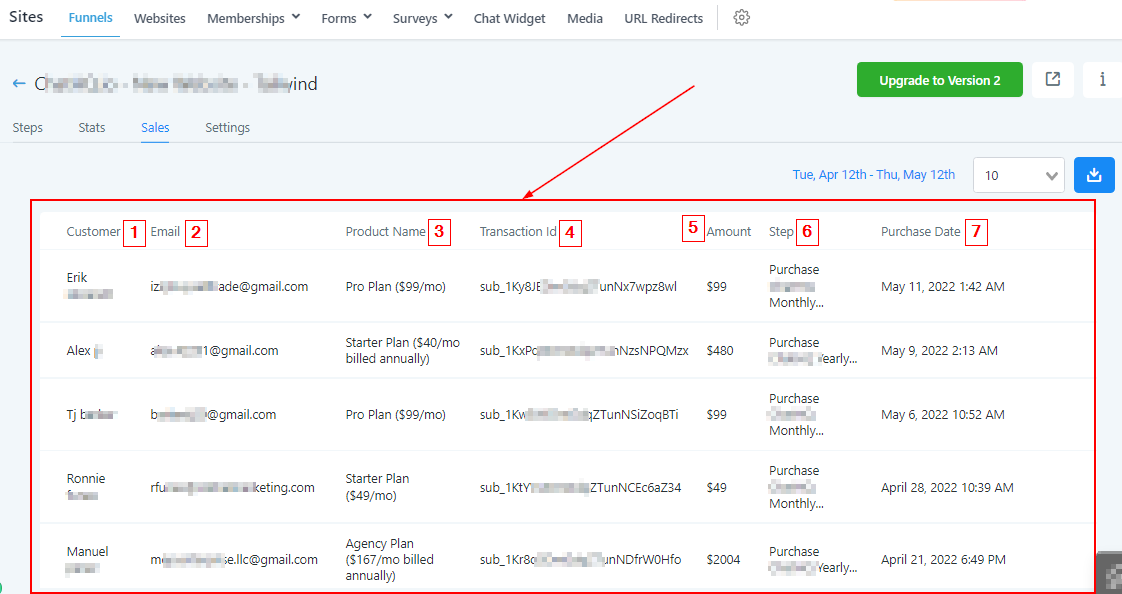This screenshot has height=594, width=1122.
Task: Open Chat Widget navigation item
Action: coord(509,18)
